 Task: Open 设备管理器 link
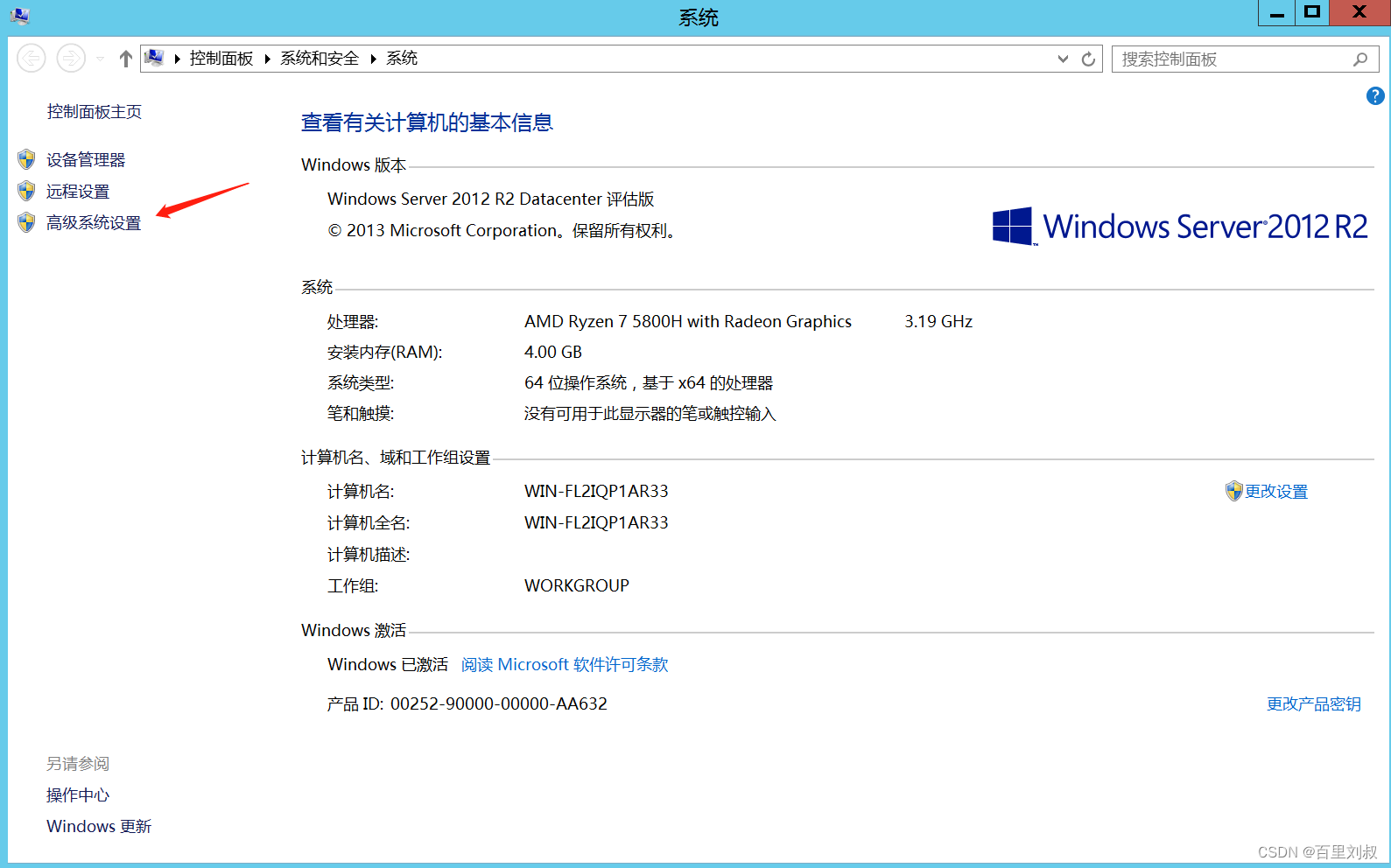86,160
